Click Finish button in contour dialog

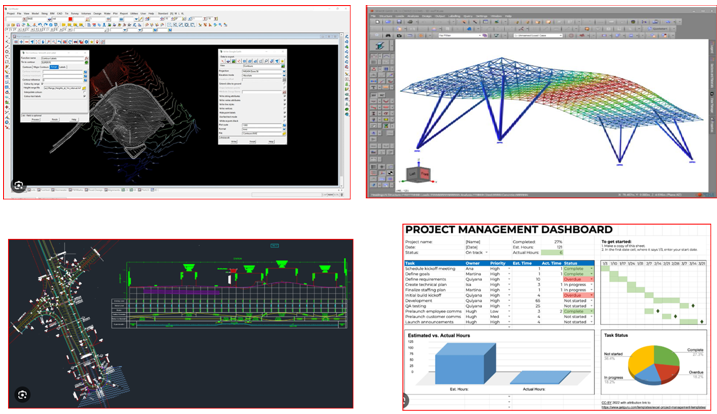(55, 119)
